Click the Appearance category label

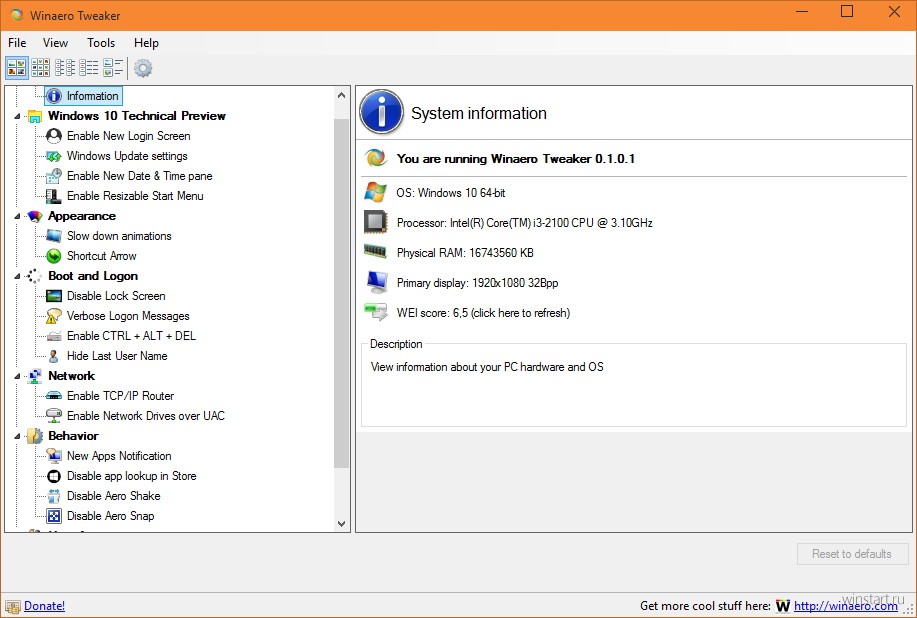(82, 216)
